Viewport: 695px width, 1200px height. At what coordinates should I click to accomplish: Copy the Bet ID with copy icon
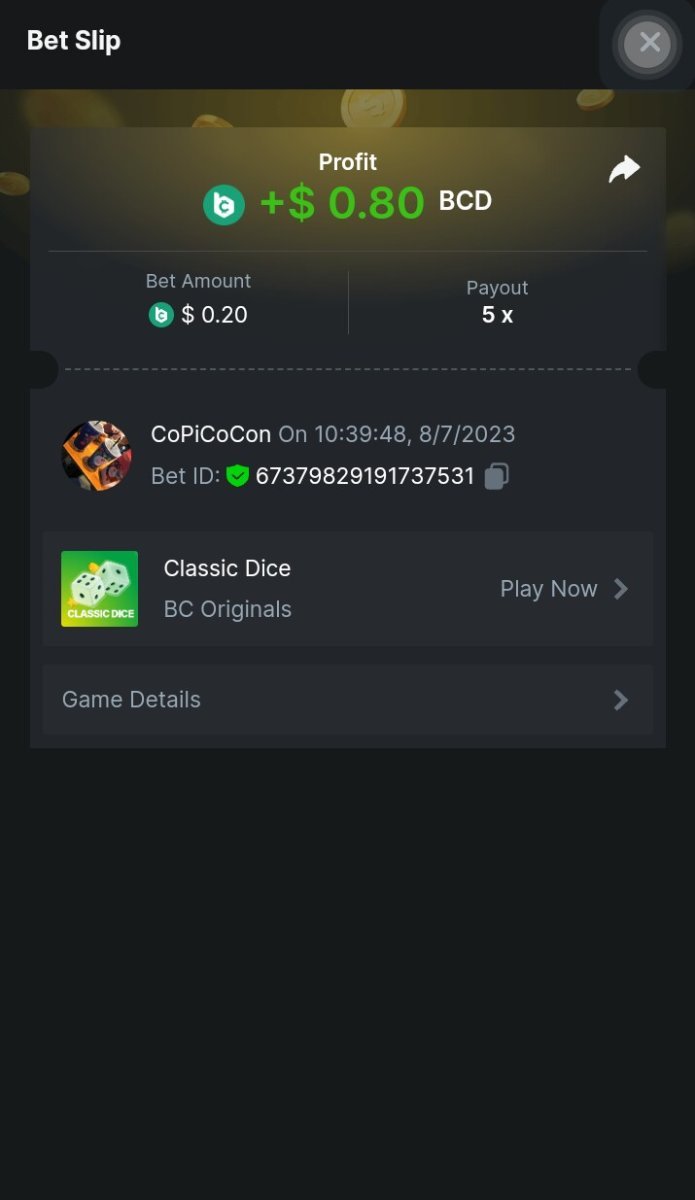click(x=497, y=476)
